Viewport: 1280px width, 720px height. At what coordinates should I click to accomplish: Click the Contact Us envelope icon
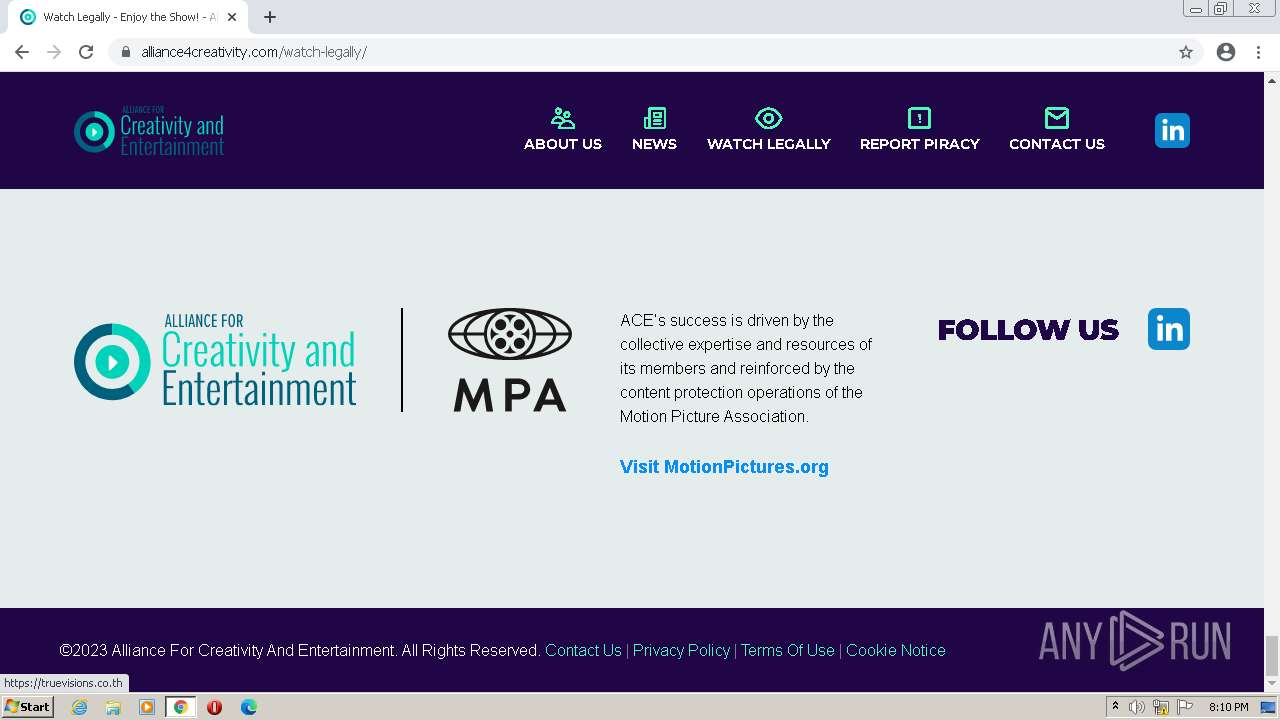click(x=1056, y=118)
